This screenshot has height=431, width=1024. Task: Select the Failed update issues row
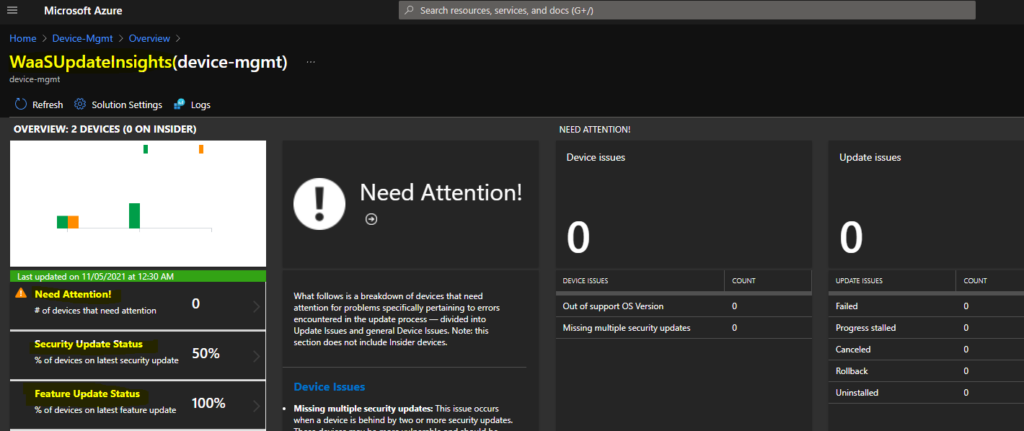926,306
